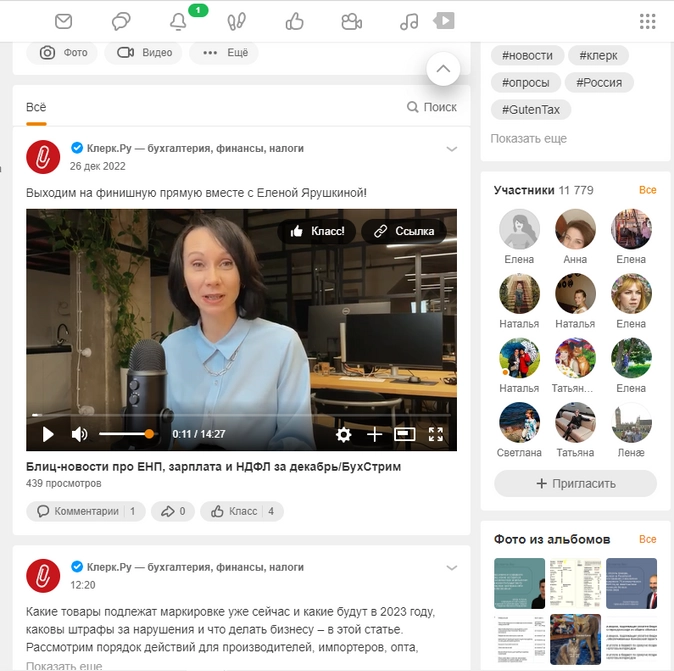Click the Пригласить invite button
Image resolution: width=674 pixels, height=671 pixels.
pyautogui.click(x=576, y=484)
